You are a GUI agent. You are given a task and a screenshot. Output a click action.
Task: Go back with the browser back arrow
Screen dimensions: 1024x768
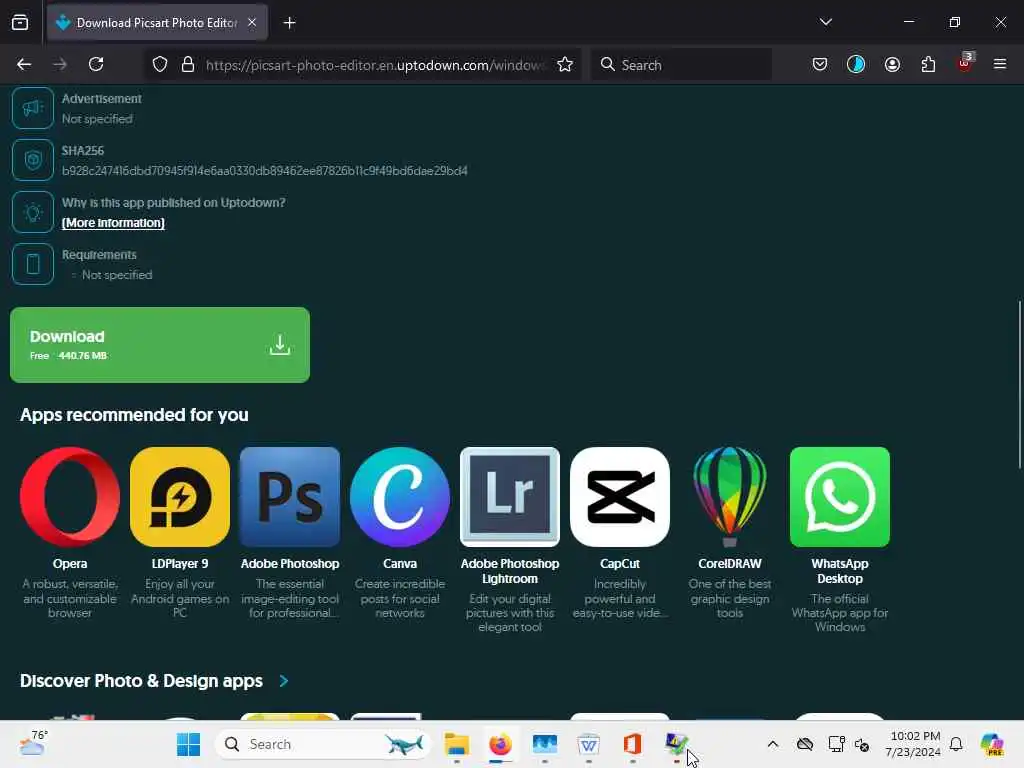coord(24,64)
